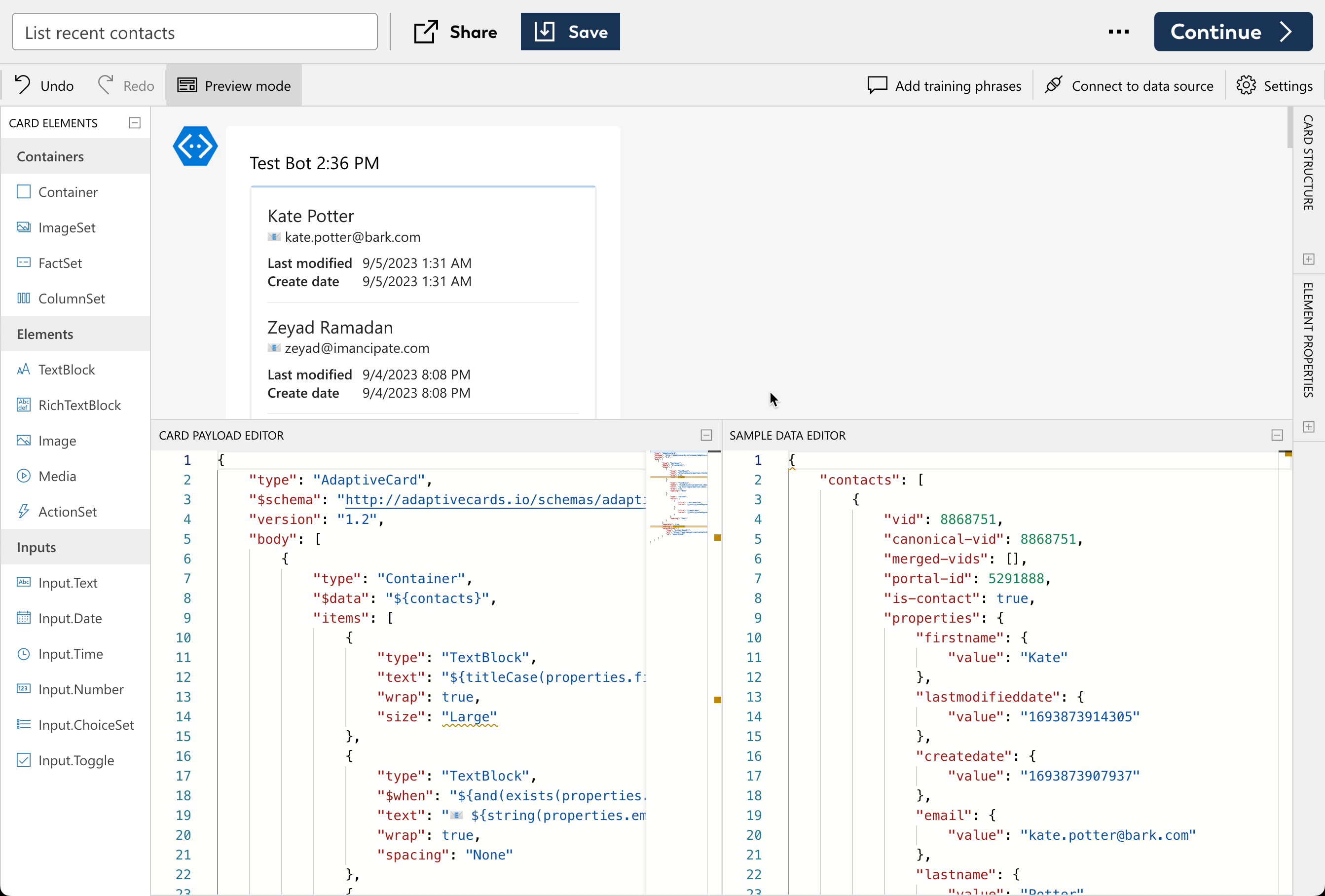Click the portal-id value 5291888
Screen dimensions: 1325x896
click(x=1015, y=578)
